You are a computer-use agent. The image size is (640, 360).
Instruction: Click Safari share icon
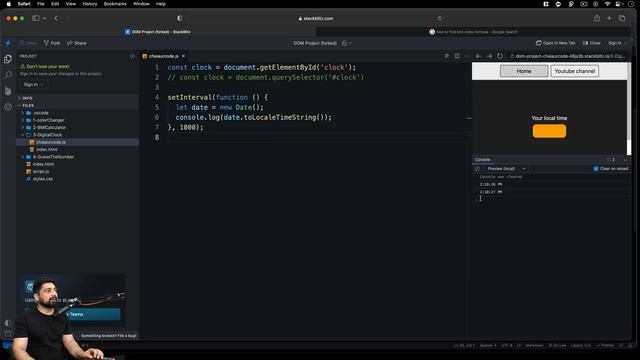[597, 18]
